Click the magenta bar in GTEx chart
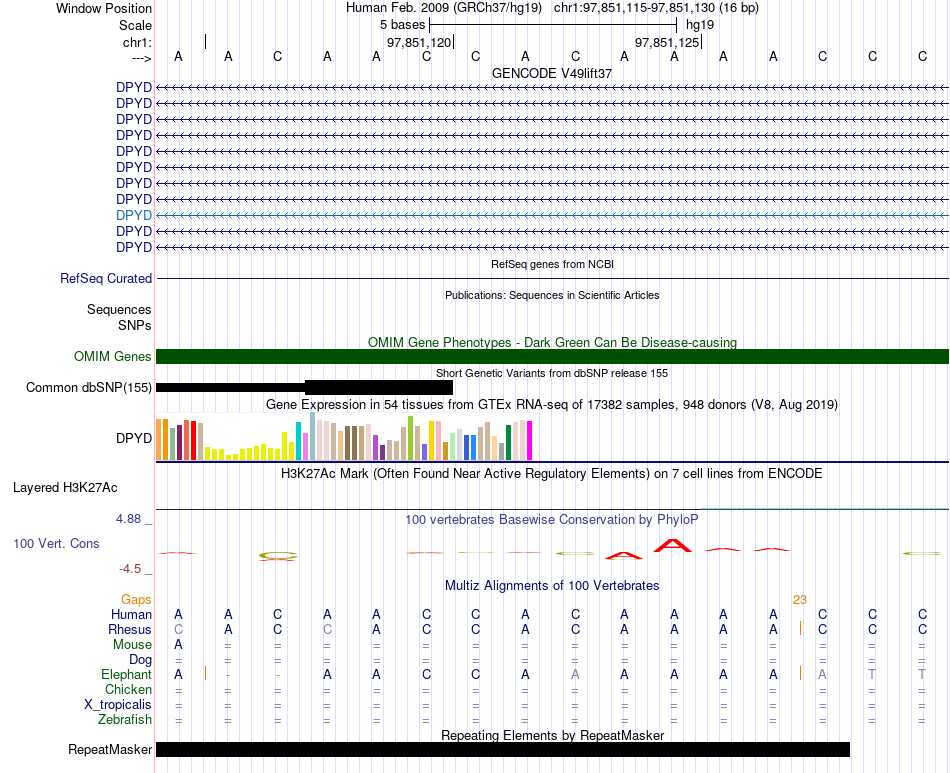The height and width of the screenshot is (773, 950). point(530,440)
